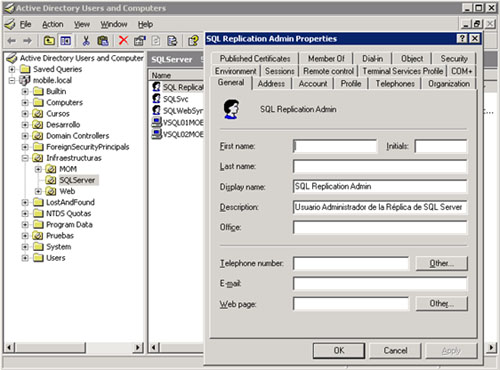Click the Back arrow toolbar button
The height and width of the screenshot is (370, 500).
click(x=12, y=41)
